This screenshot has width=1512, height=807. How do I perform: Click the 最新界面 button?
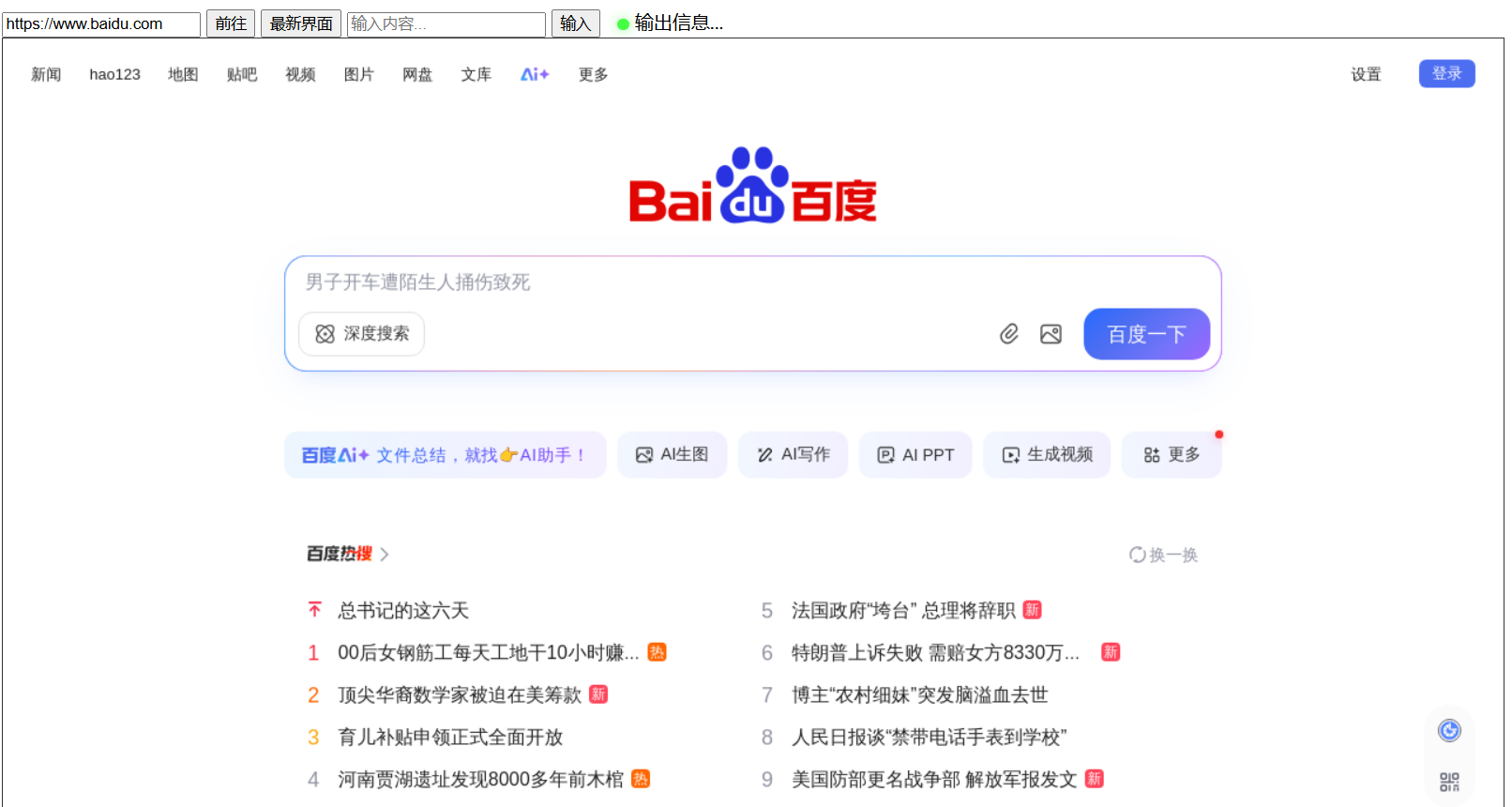click(301, 23)
